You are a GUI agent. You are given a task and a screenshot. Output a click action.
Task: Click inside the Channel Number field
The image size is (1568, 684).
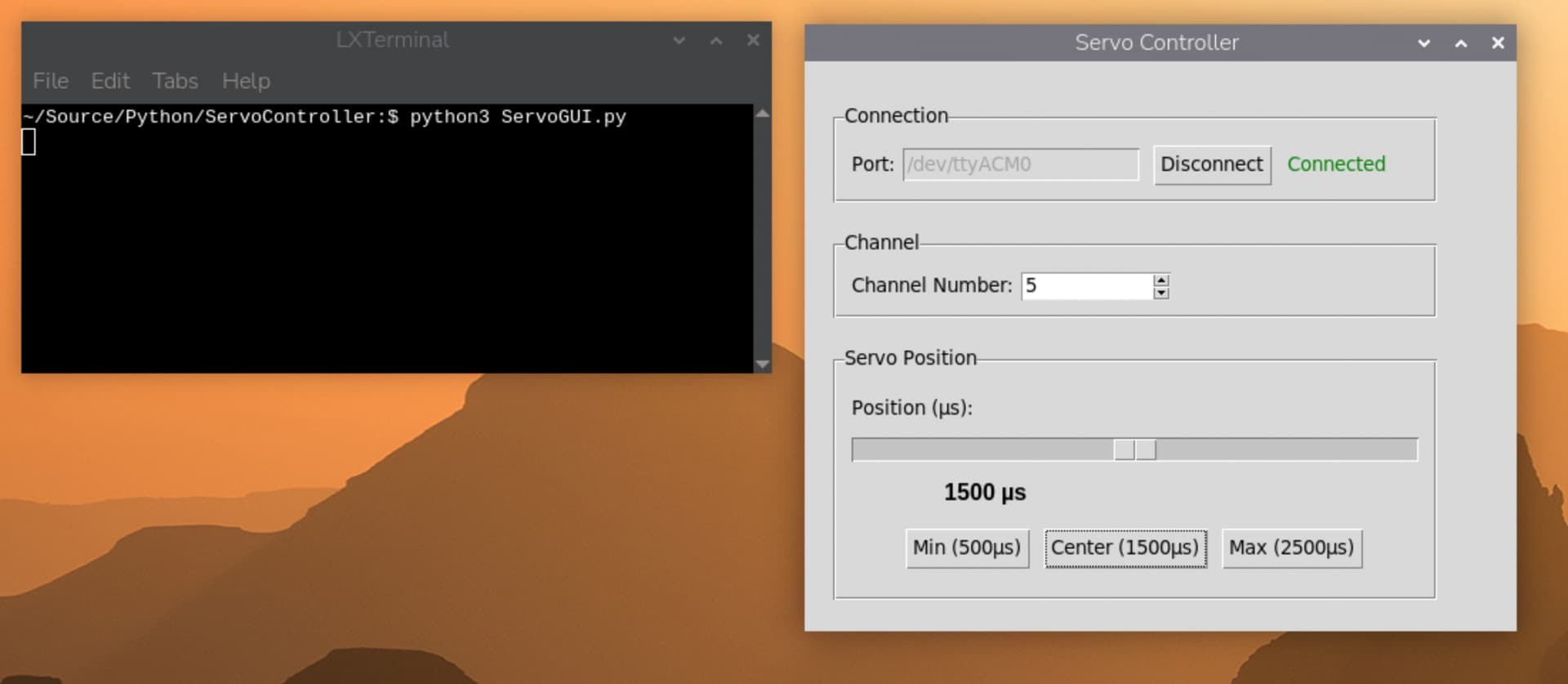[1086, 286]
